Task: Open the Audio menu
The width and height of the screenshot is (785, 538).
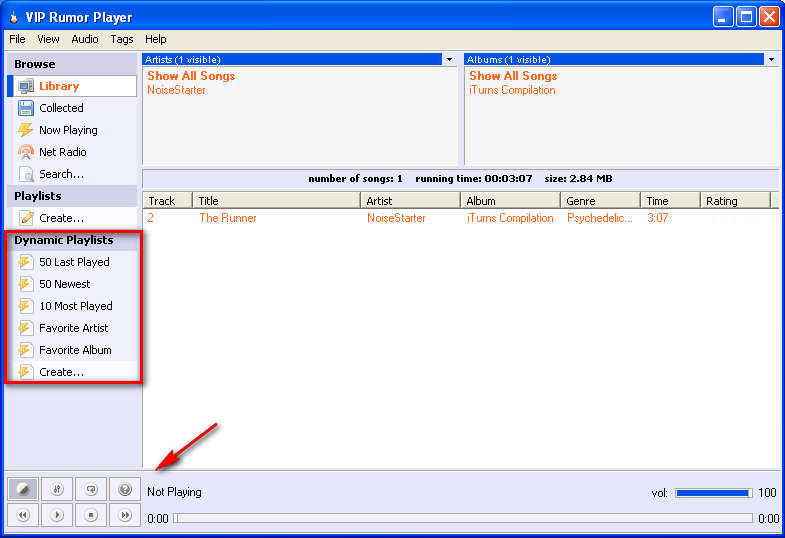Action: pyautogui.click(x=85, y=39)
